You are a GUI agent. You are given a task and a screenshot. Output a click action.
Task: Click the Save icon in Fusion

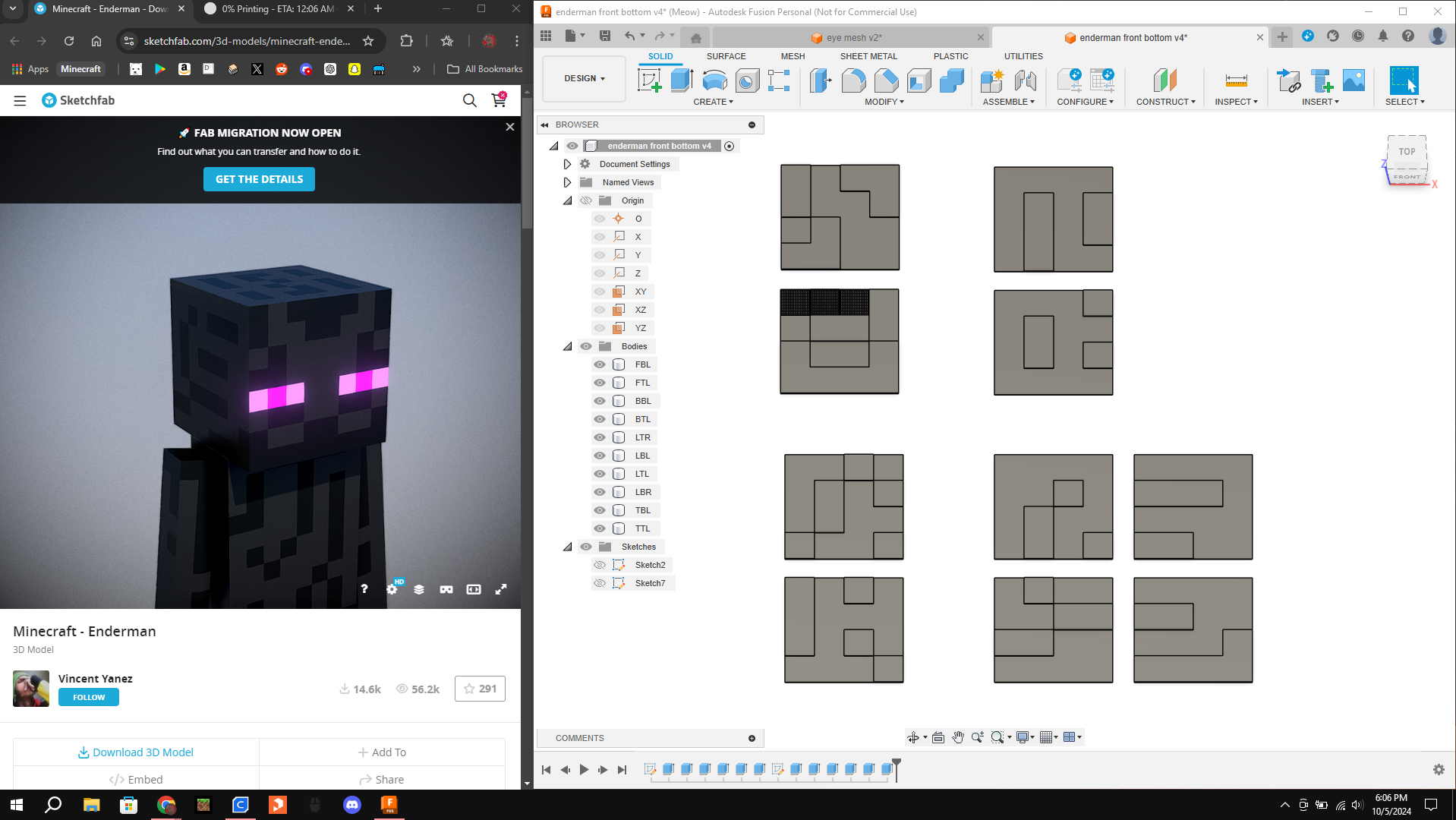605,36
